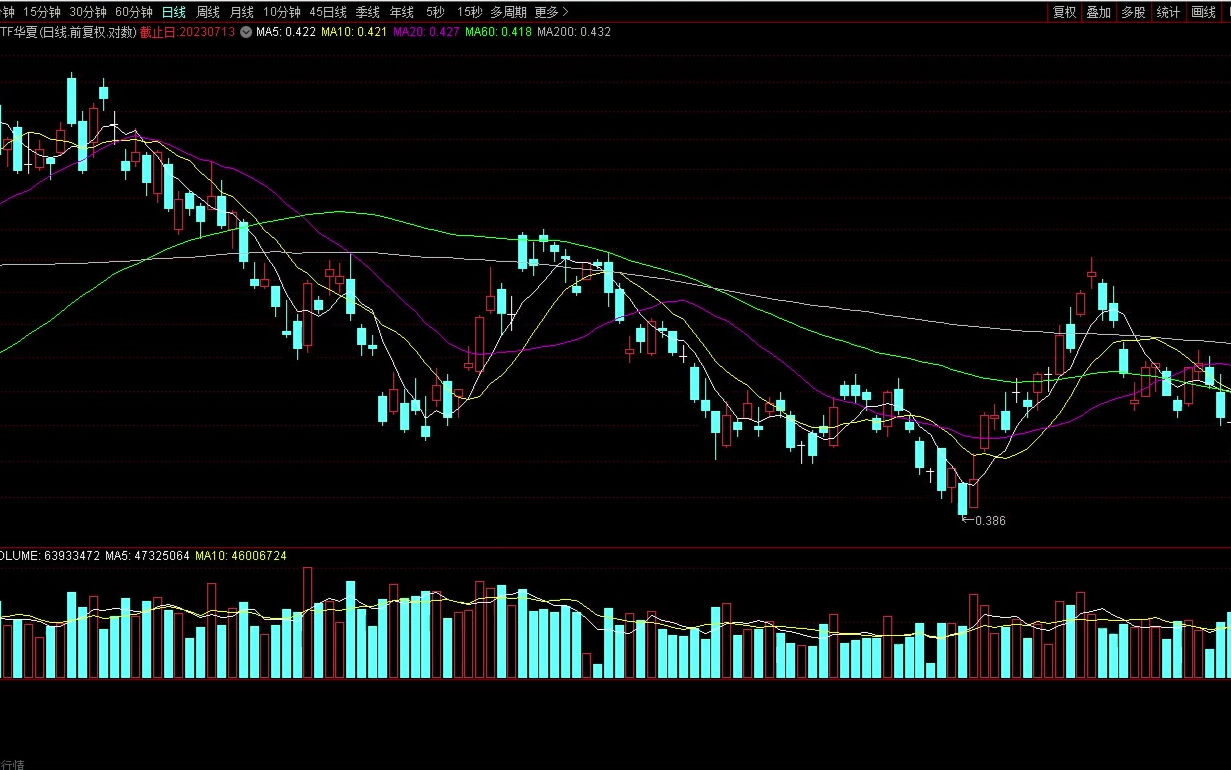Switch to the 15分钟 period tab

(42, 12)
